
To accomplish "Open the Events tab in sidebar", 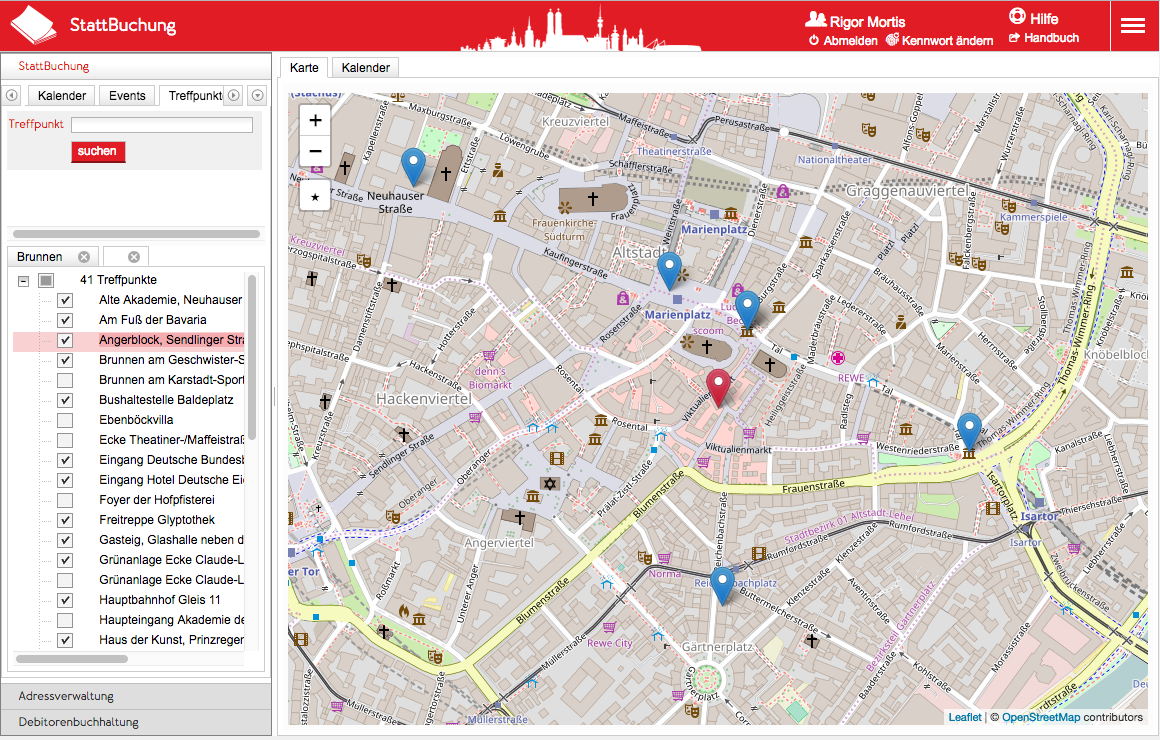I will coord(127,96).
